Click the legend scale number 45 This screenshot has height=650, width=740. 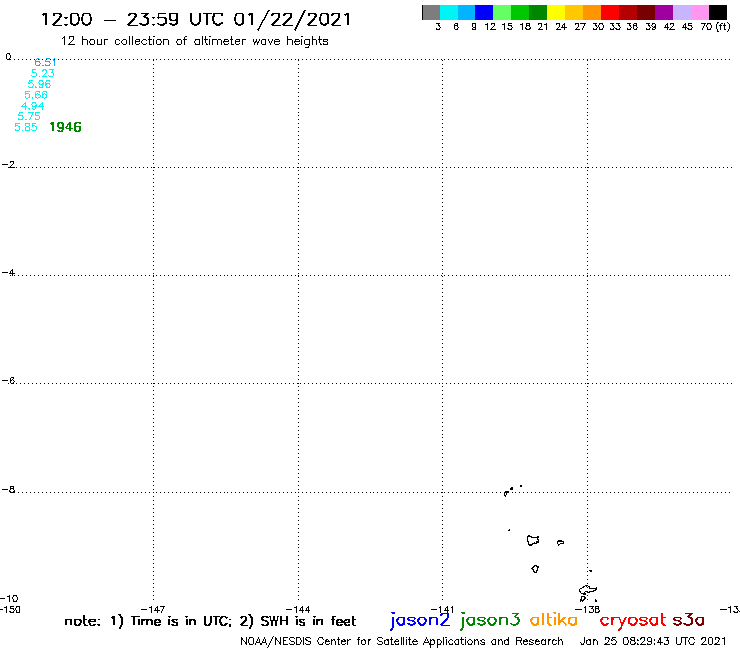point(687,26)
